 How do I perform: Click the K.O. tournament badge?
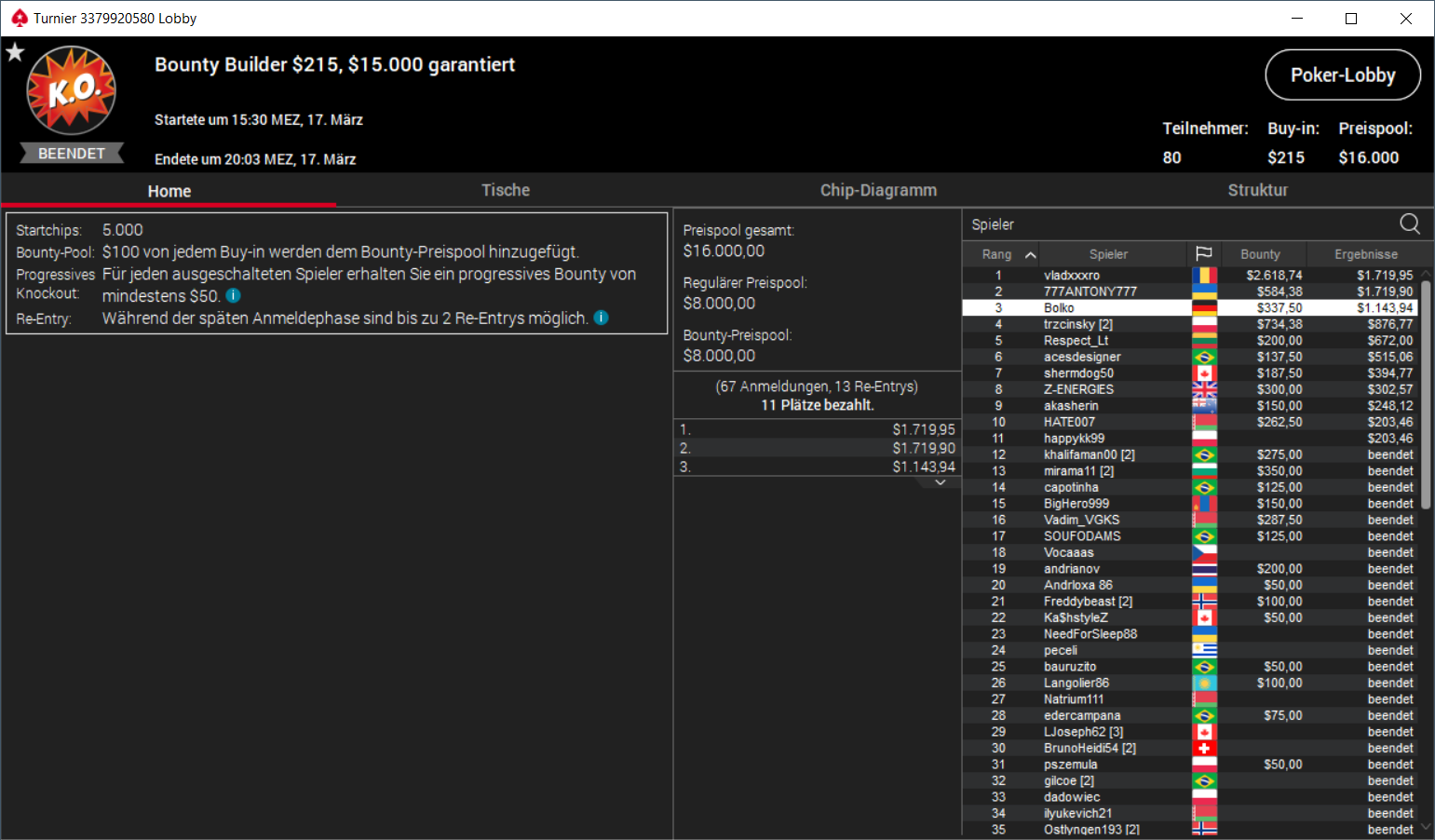[72, 90]
